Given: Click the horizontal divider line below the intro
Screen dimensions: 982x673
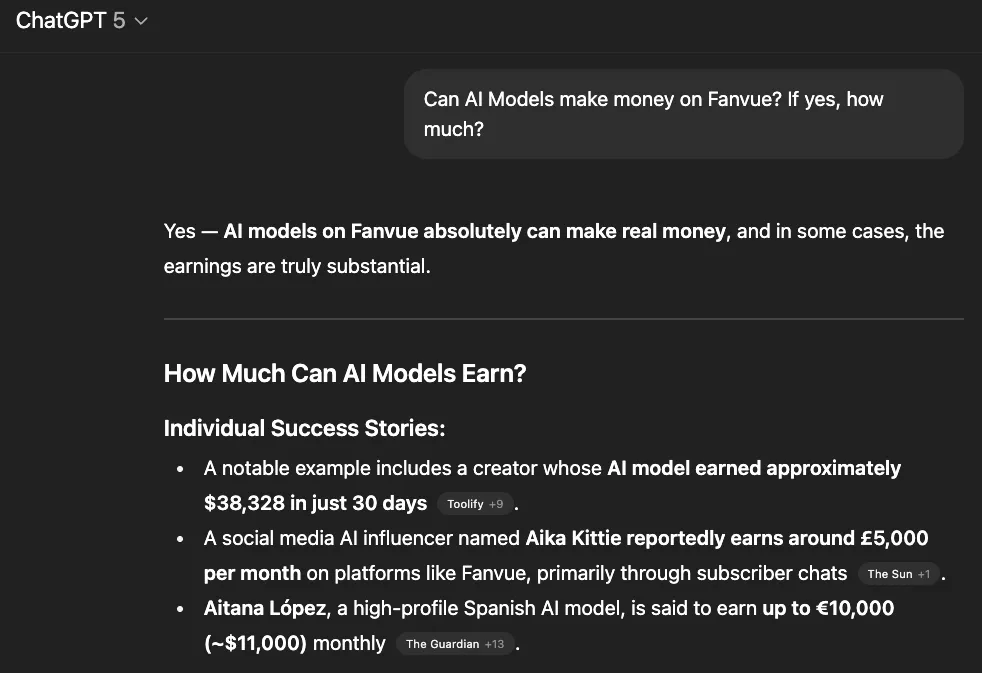Looking at the screenshot, I should coord(563,319).
